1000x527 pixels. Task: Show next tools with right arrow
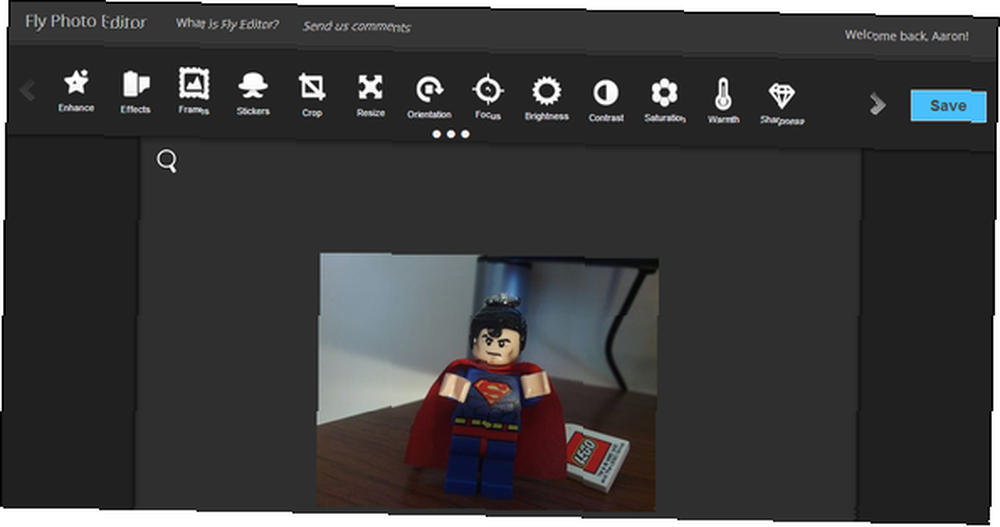[878, 103]
